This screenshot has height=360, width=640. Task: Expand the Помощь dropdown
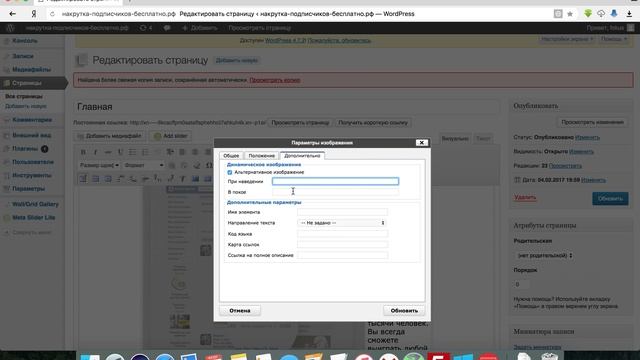[614, 39]
